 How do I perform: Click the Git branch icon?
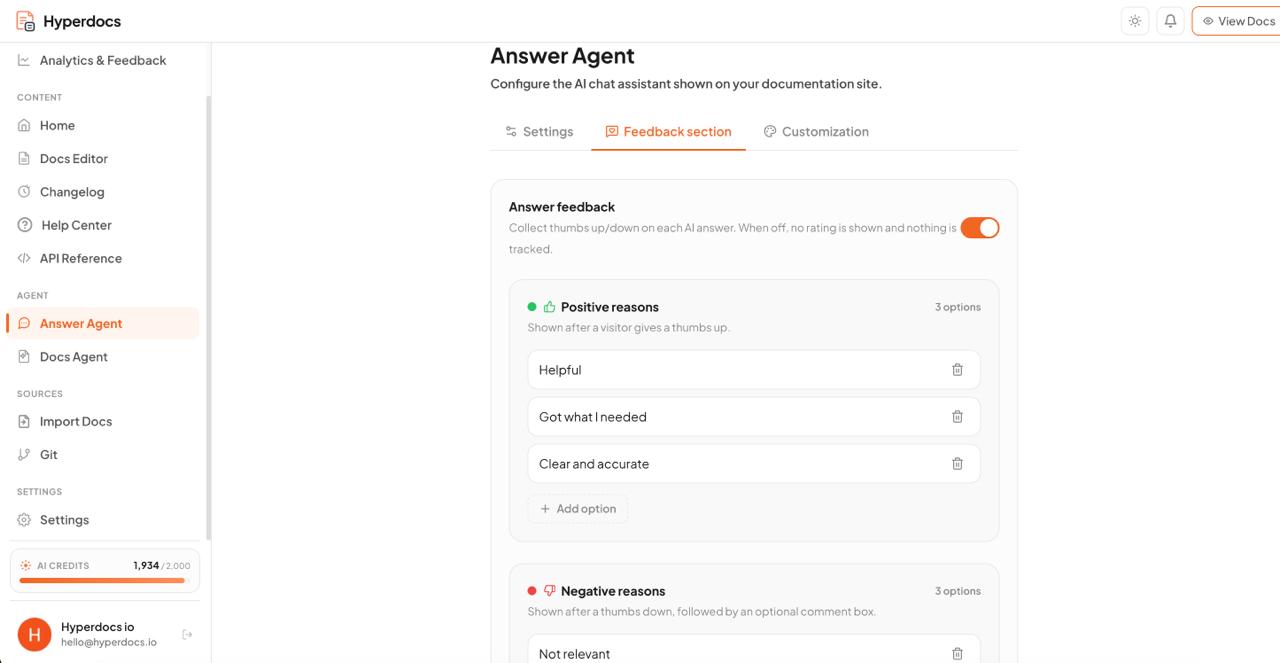(x=24, y=454)
